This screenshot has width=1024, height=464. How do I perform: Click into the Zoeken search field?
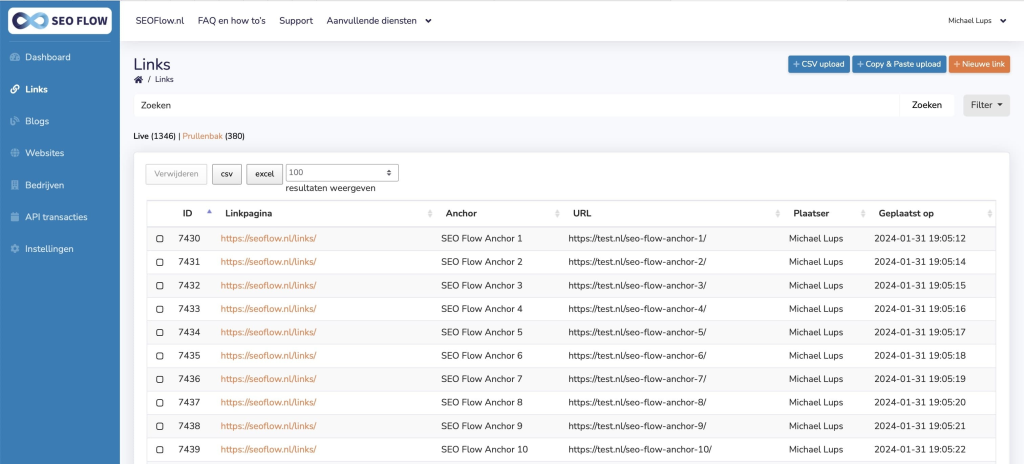pos(516,105)
